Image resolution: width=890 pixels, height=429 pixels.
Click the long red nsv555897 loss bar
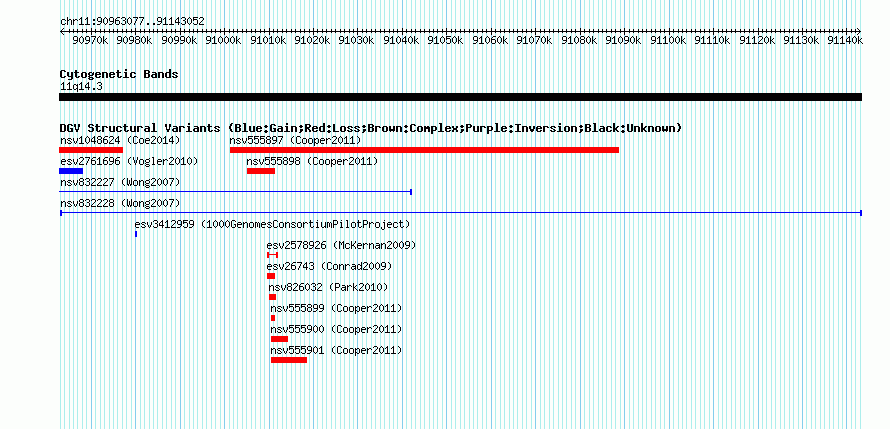424,150
